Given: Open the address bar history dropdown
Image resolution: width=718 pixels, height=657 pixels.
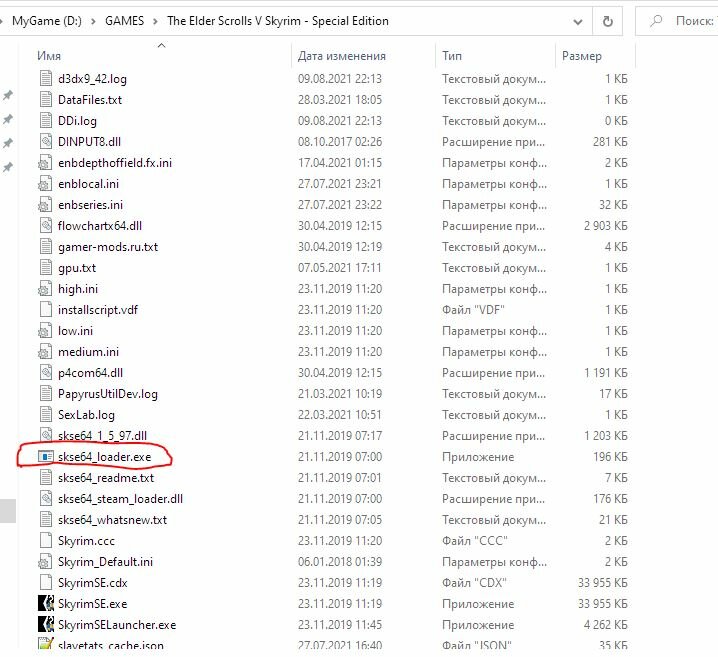Looking at the screenshot, I should pyautogui.click(x=577, y=20).
